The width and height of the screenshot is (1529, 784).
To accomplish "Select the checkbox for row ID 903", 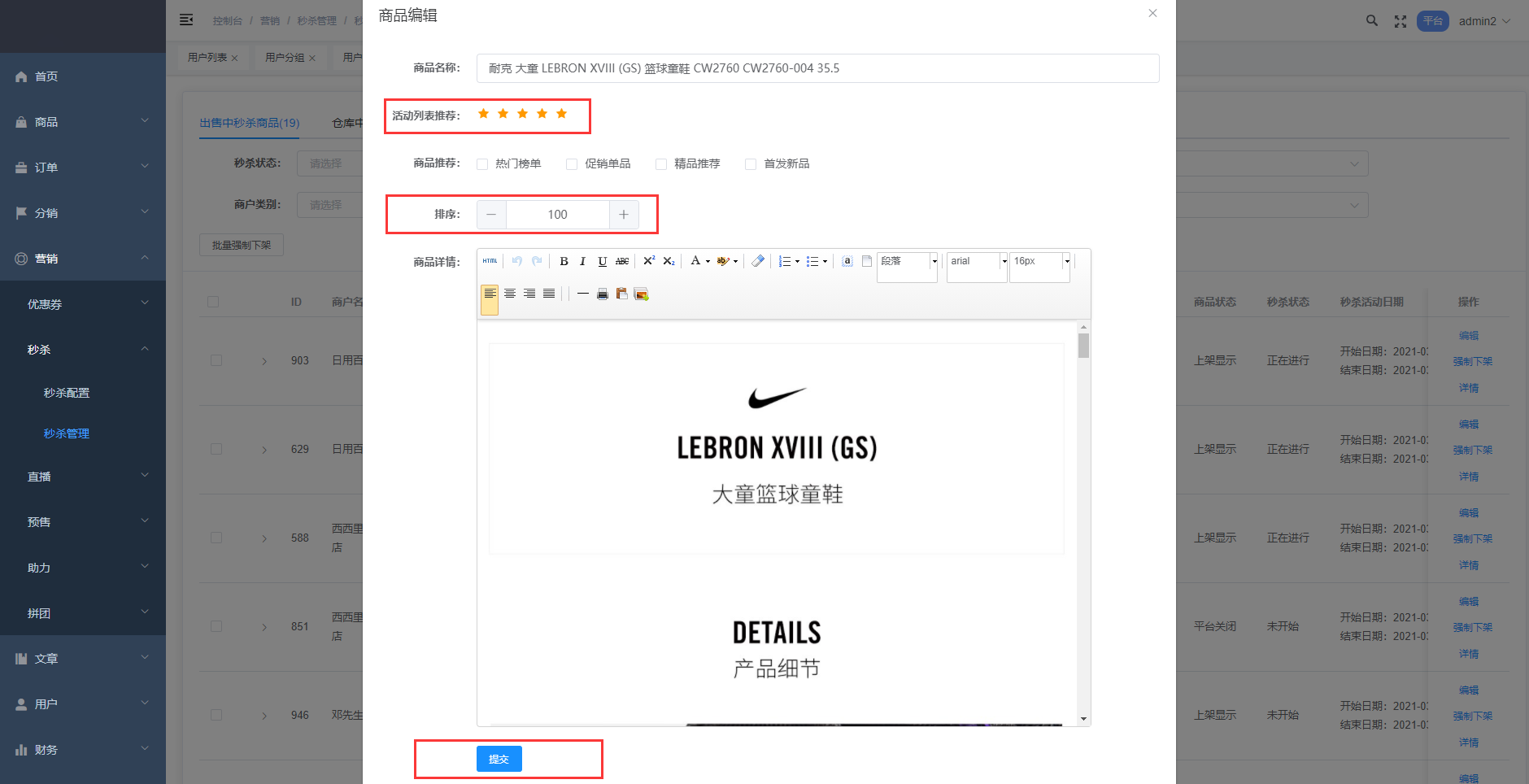I will [216, 360].
